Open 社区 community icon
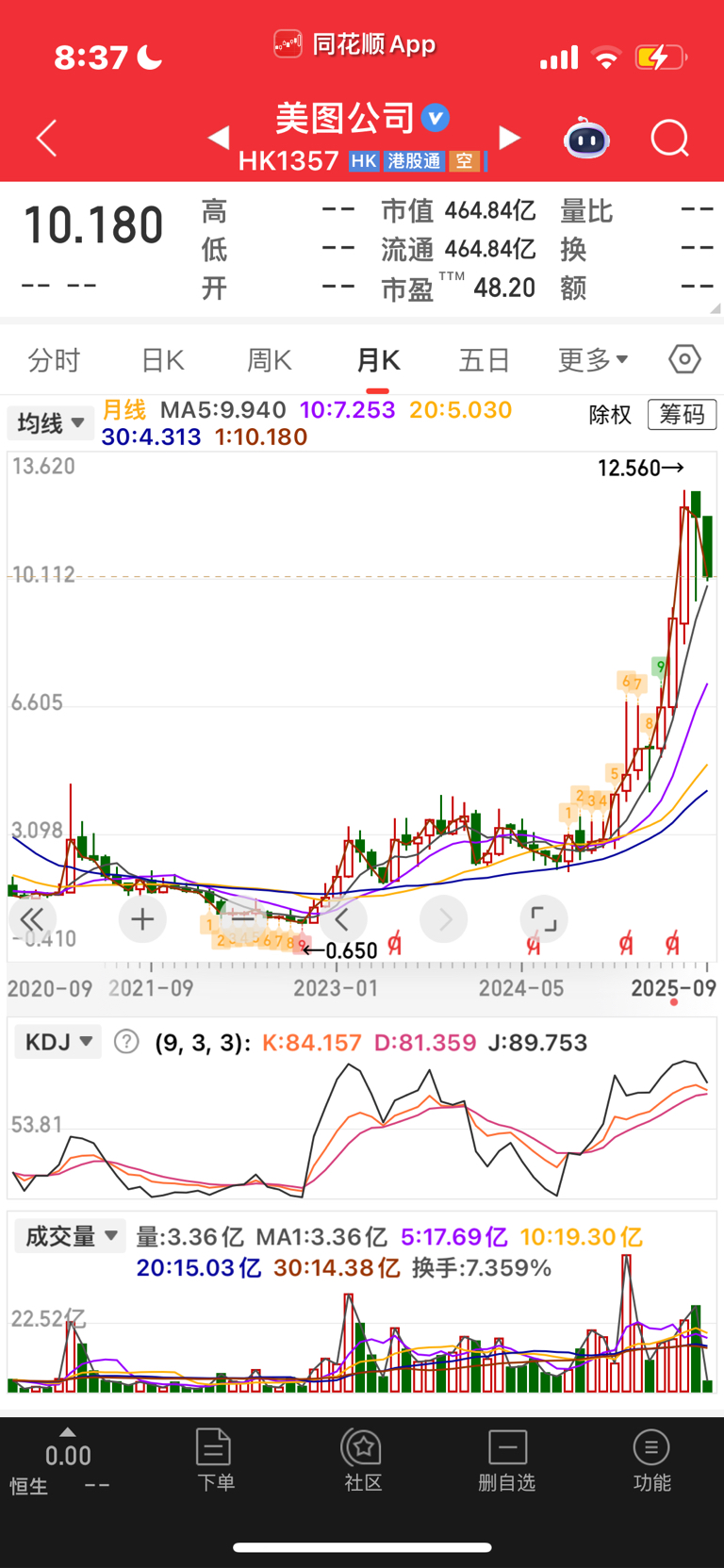Viewport: 724px width, 1568px height. [x=363, y=1460]
